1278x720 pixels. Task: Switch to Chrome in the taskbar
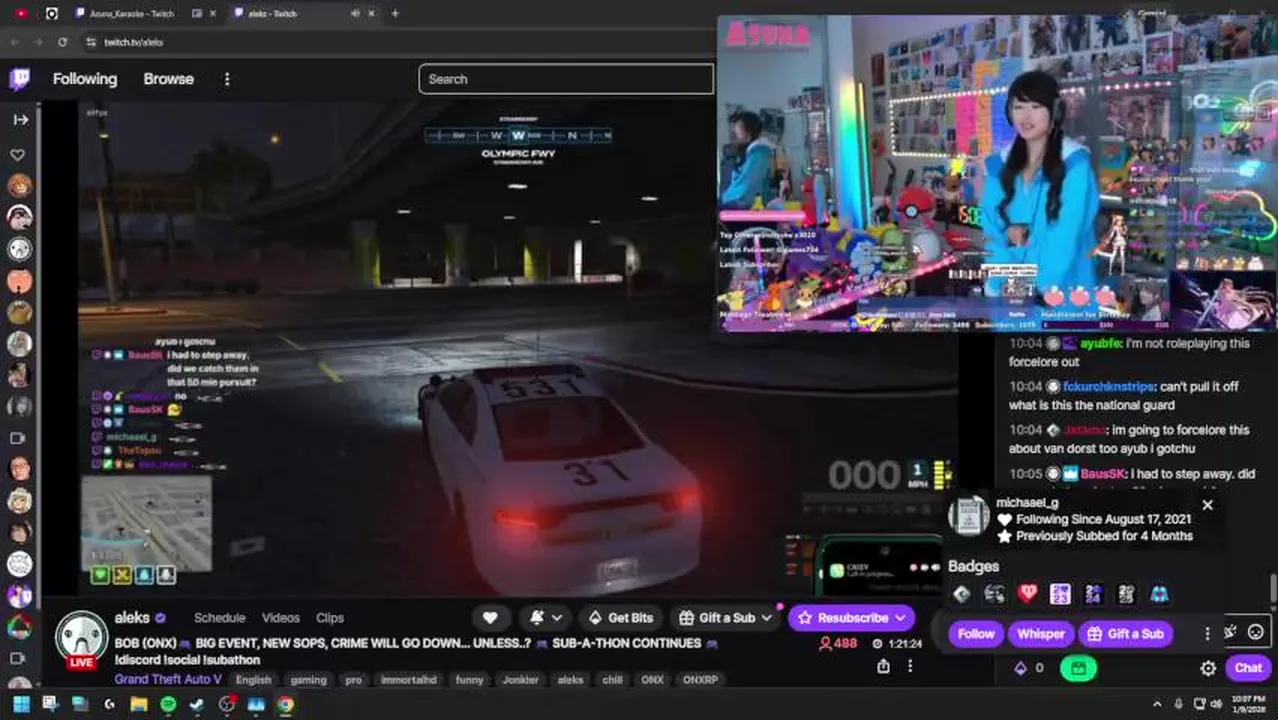(x=285, y=704)
